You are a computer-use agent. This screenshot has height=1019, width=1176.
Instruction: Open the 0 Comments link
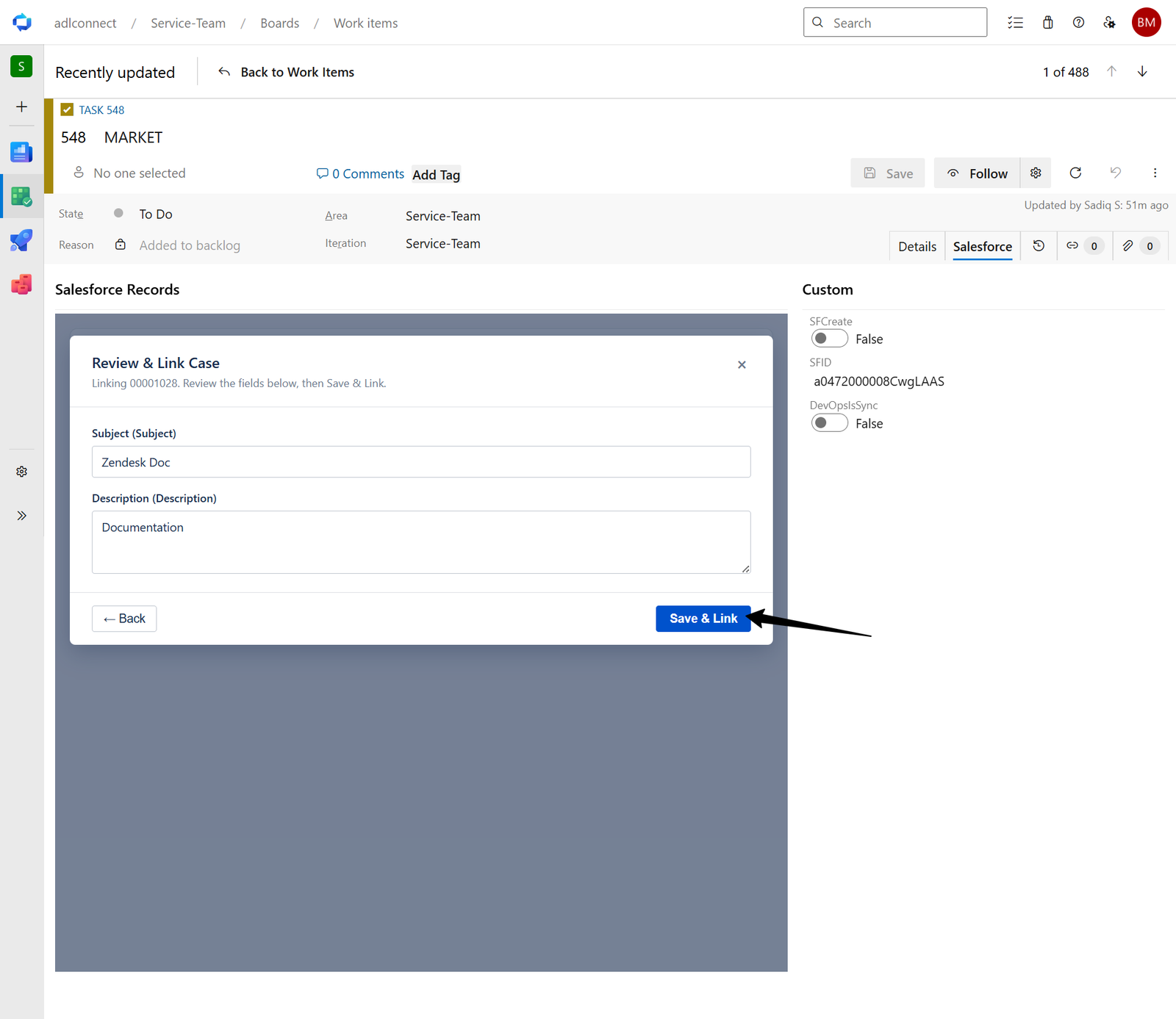click(360, 173)
